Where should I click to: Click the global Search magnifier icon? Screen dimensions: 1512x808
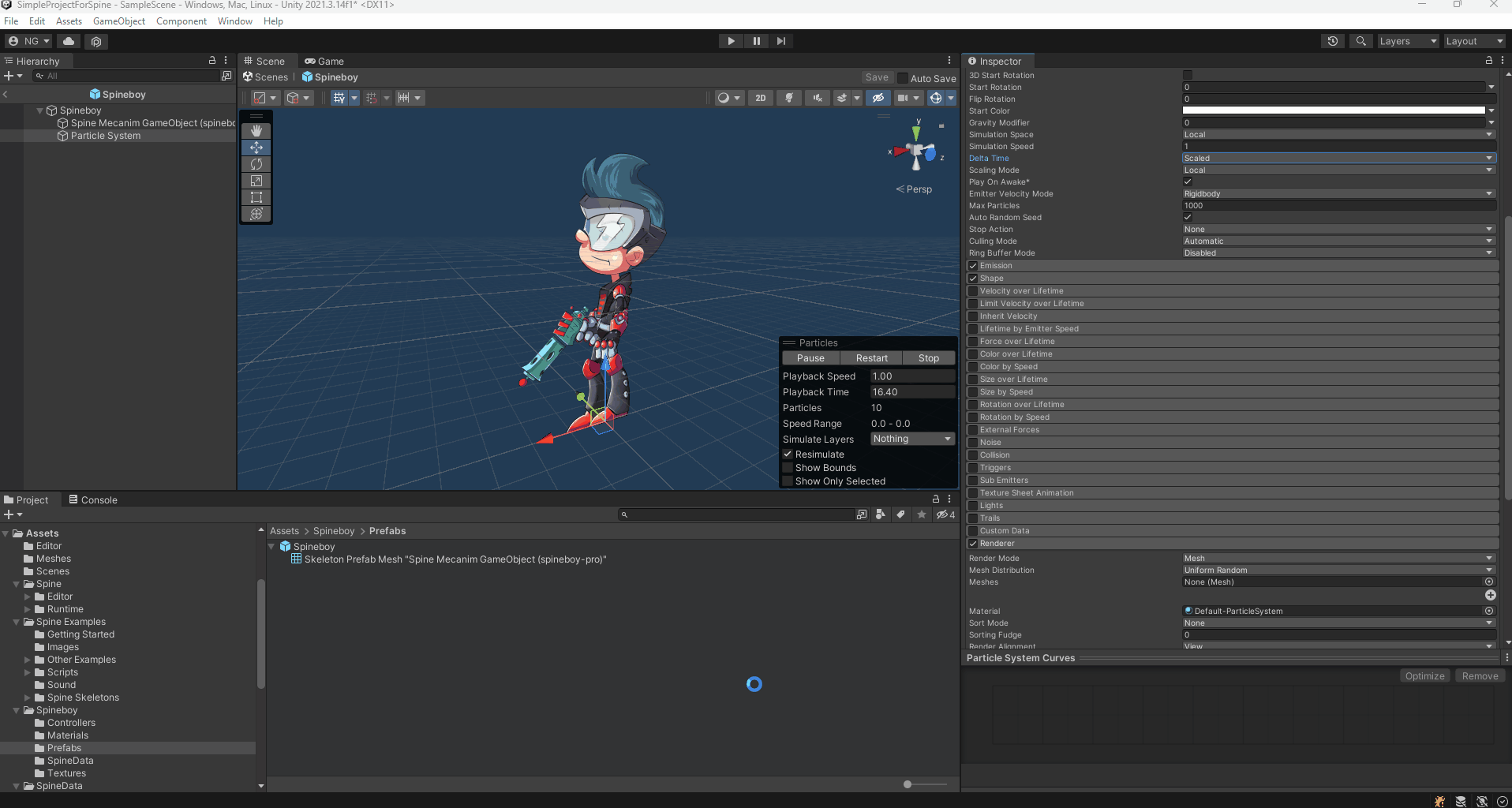pos(1361,41)
